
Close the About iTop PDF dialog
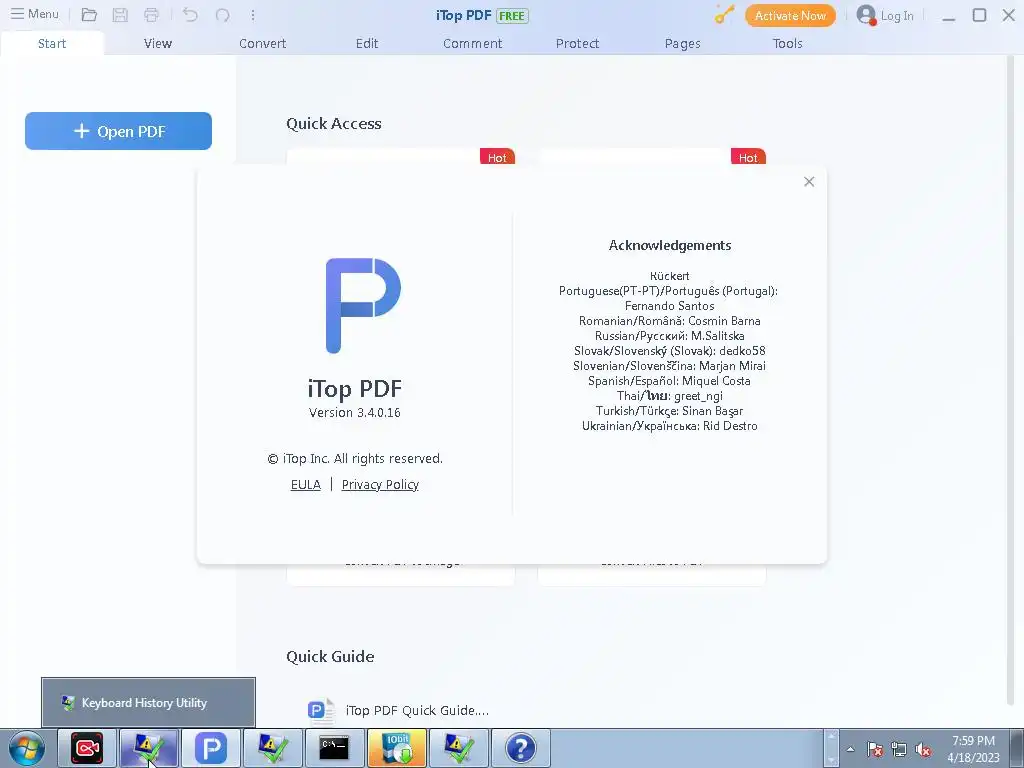[809, 182]
